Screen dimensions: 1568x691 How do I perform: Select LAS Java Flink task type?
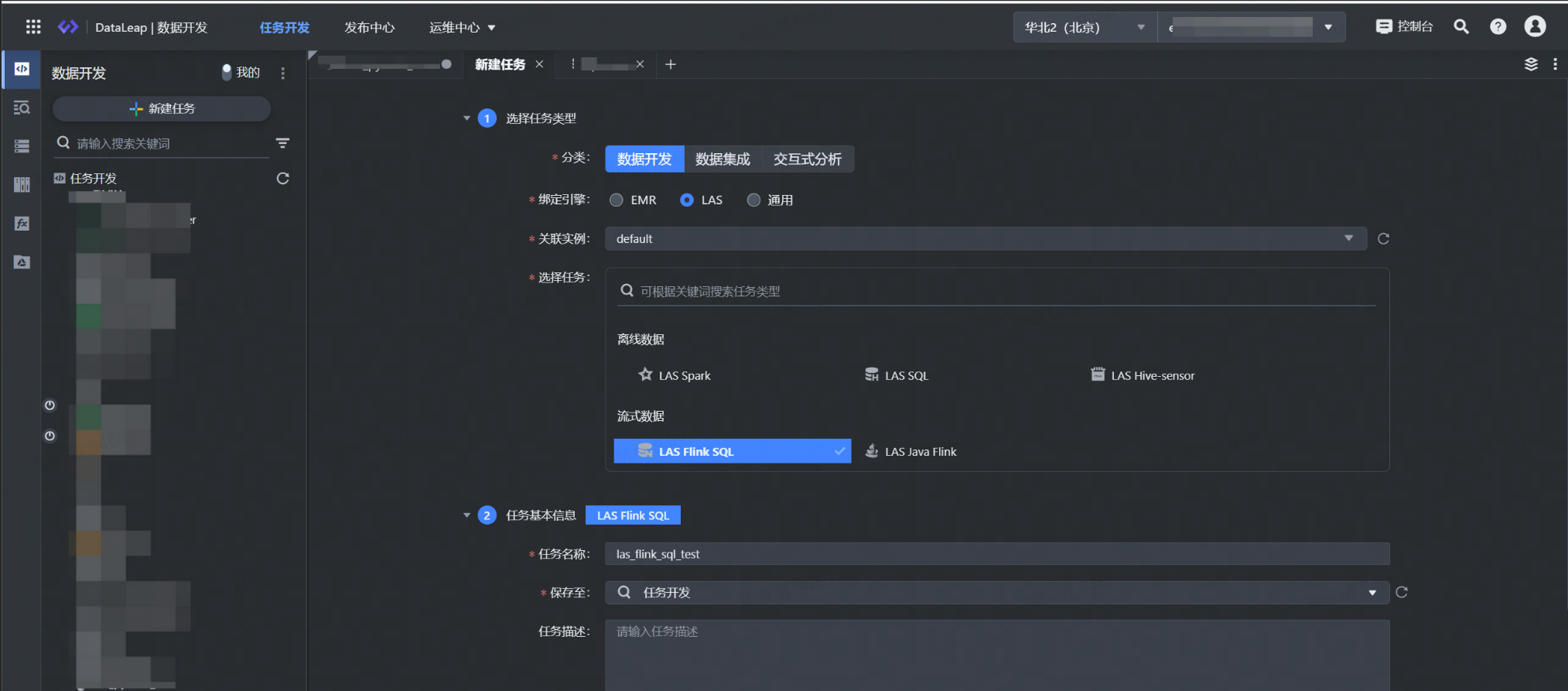pos(910,452)
